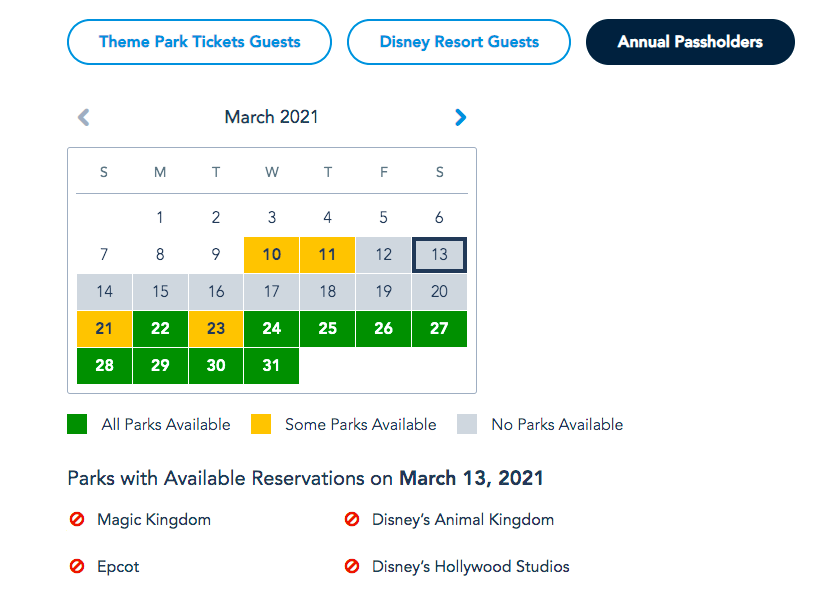Image resolution: width=835 pixels, height=605 pixels.
Task: Click unavailable icon beside Magic Kingdom
Action: 77,520
